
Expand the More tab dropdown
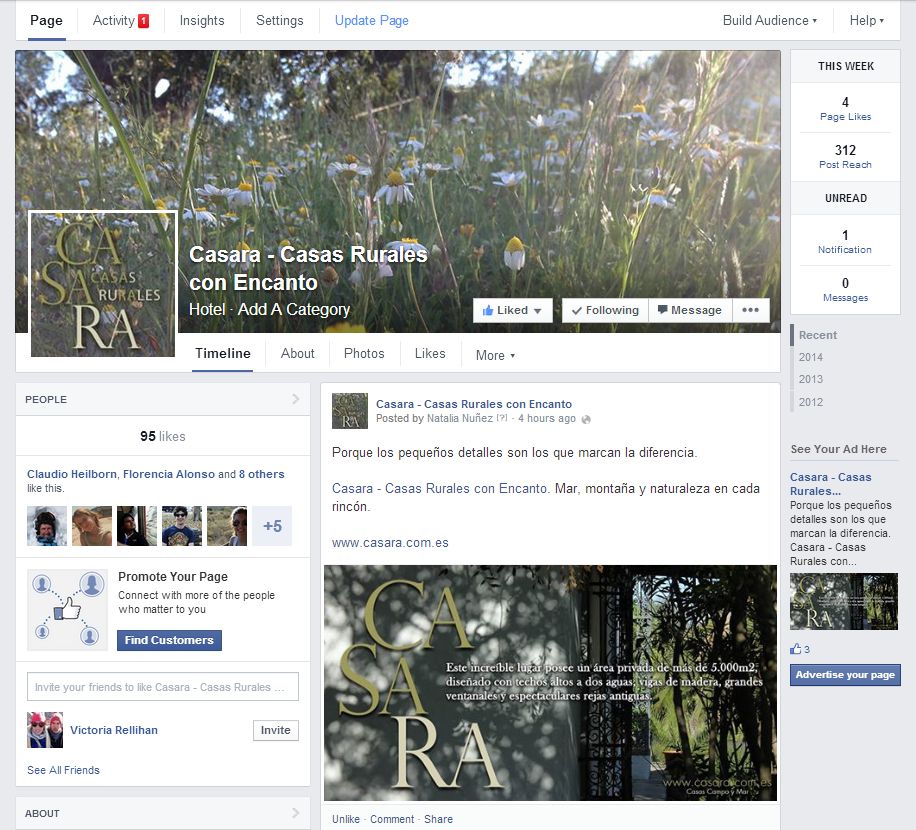[495, 355]
